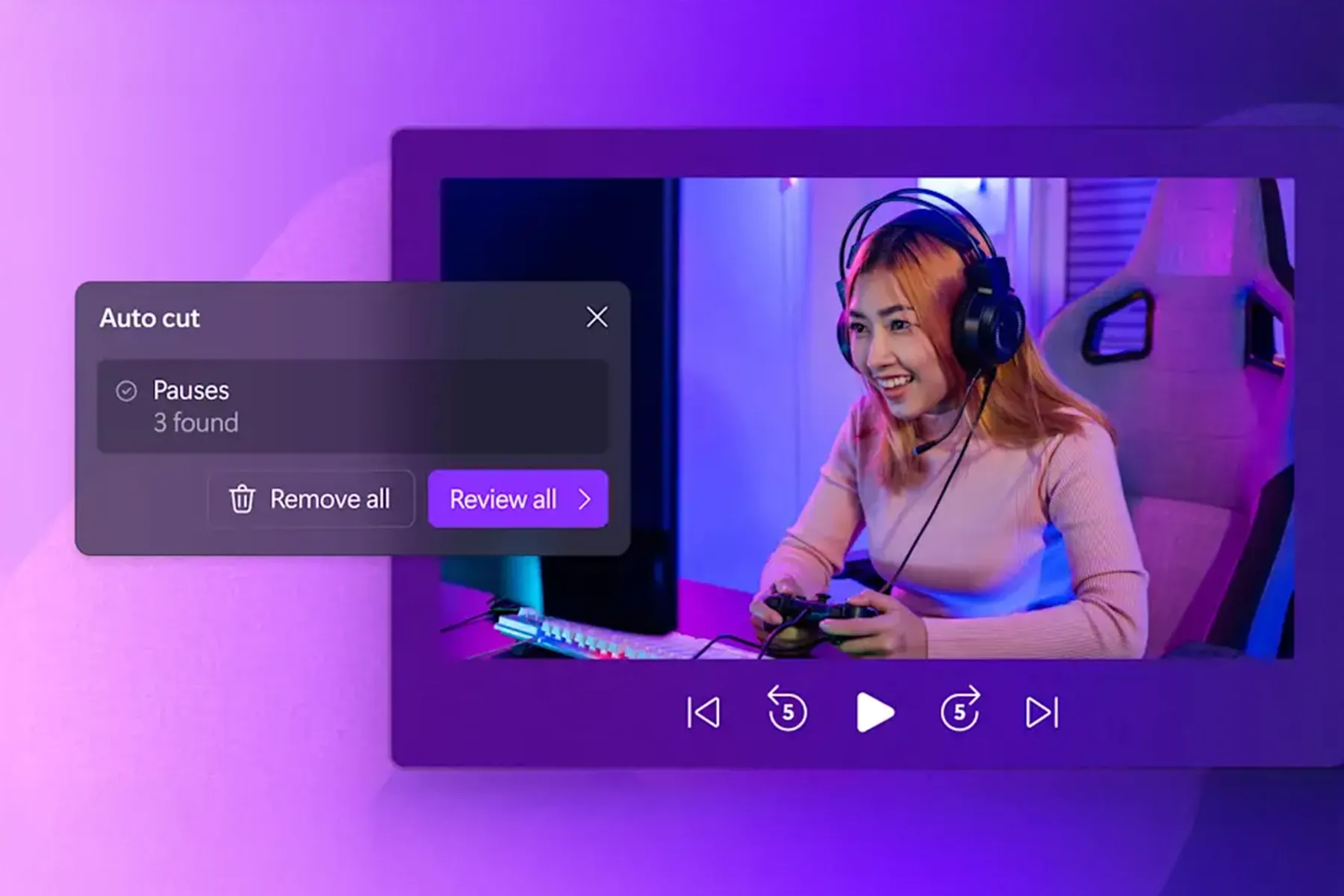Screen dimensions: 1344x896
Task: Click the Auto cut panel title
Action: (x=149, y=318)
